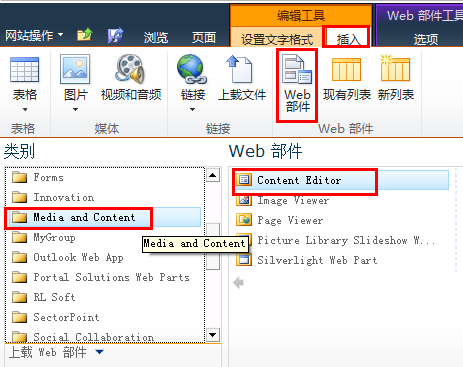
Task: Expand the 上载 Web 部件 dropdown arrow
Action: [x=99, y=352]
